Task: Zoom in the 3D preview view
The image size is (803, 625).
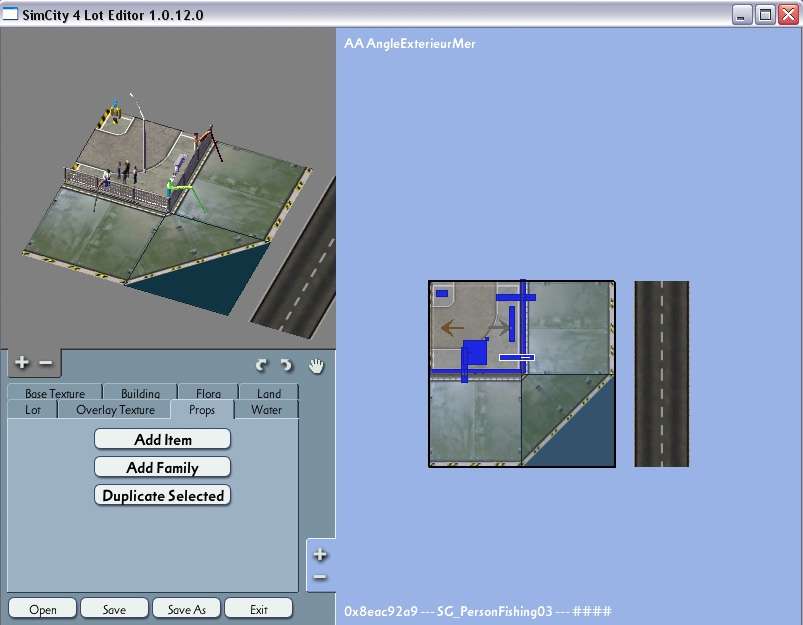Action: tap(22, 363)
